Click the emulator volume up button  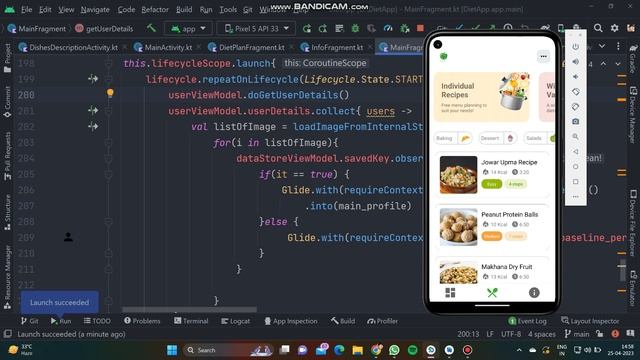click(576, 62)
